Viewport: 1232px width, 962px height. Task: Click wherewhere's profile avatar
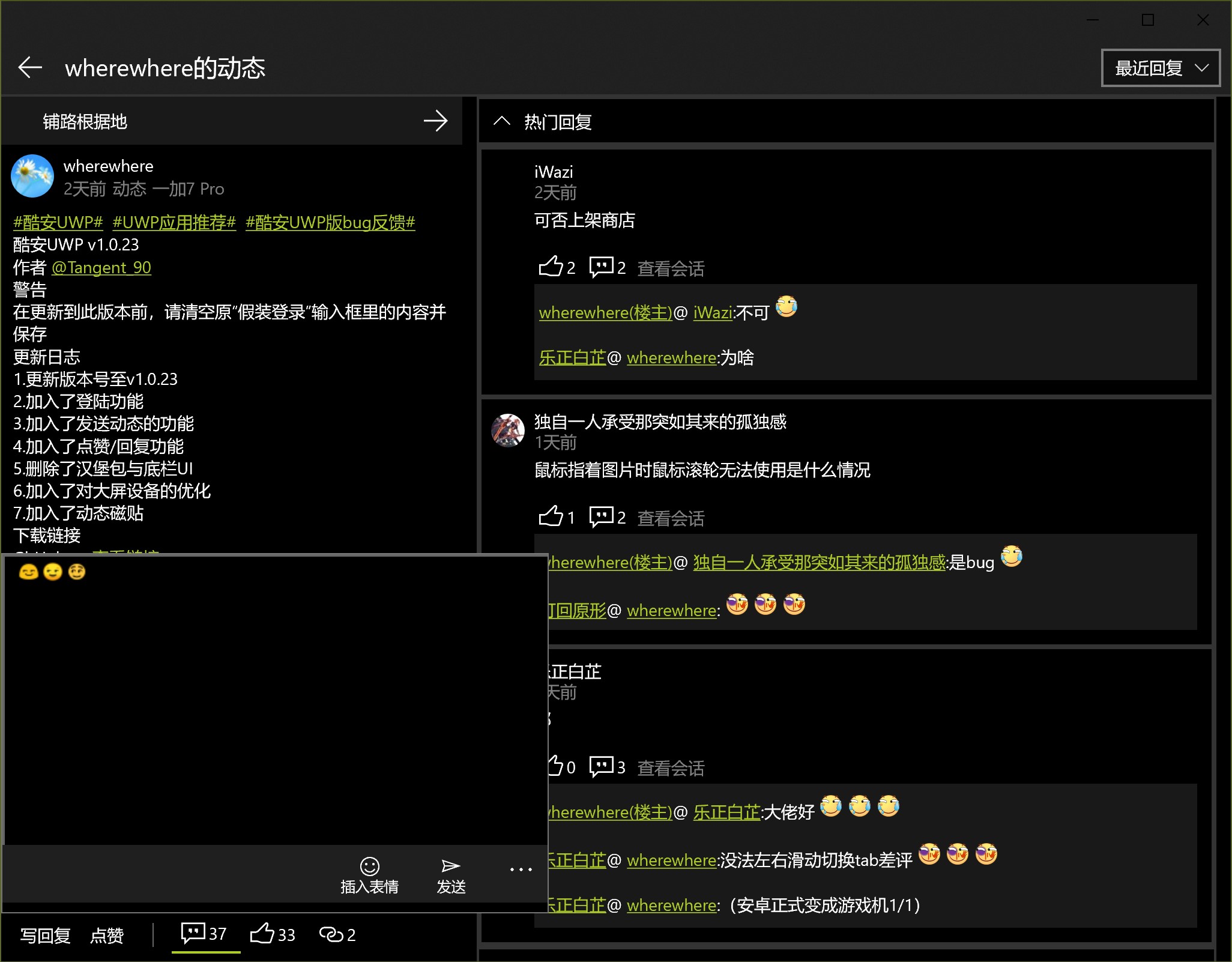tap(32, 176)
